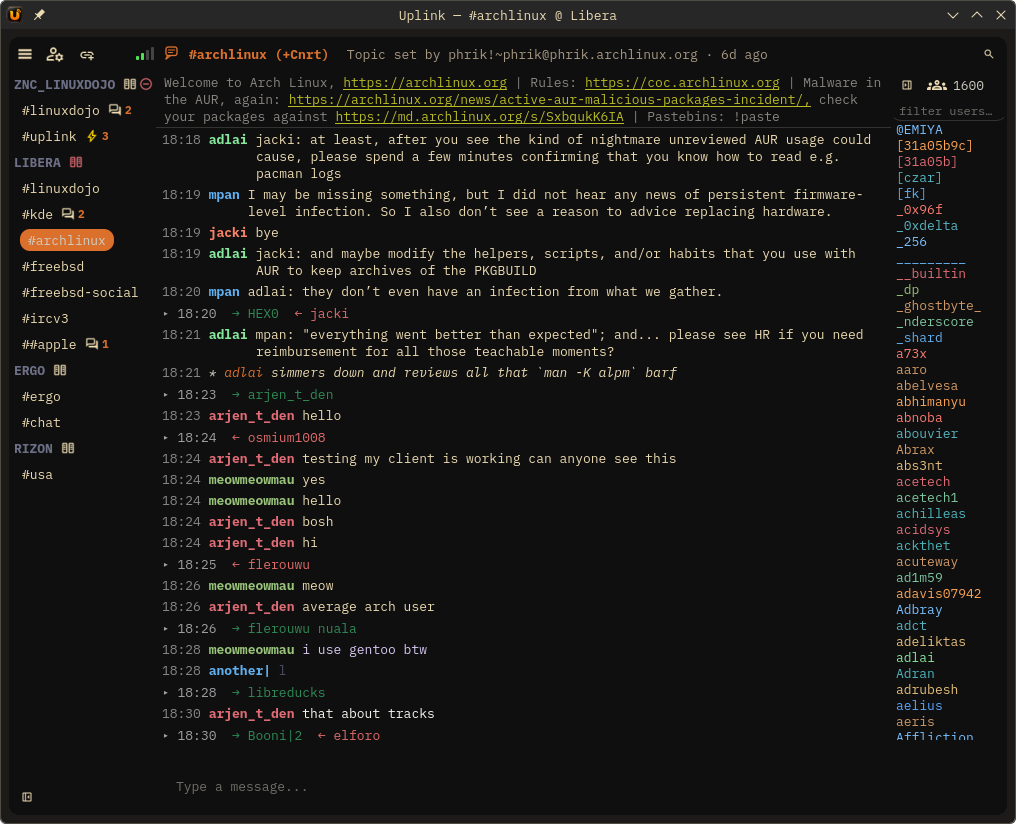Screen dimensions: 1016x824
Task: Open the user settings icon
Action: [x=55, y=54]
